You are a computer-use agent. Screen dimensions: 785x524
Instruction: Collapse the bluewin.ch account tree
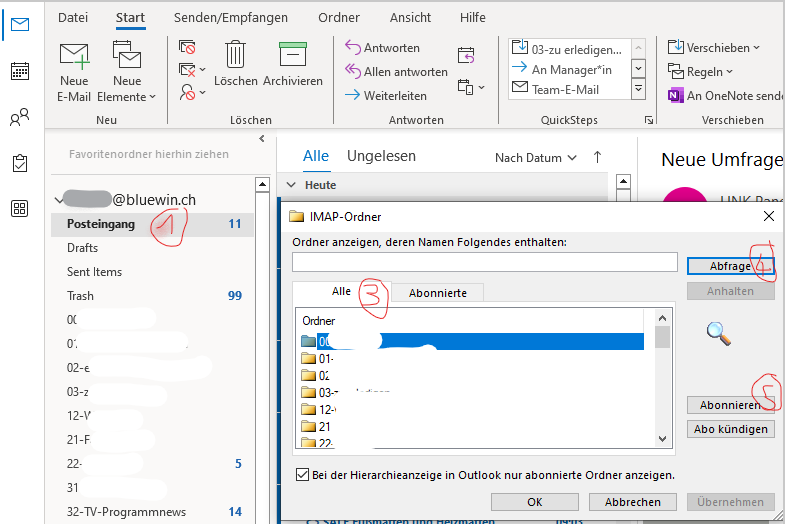click(57, 200)
